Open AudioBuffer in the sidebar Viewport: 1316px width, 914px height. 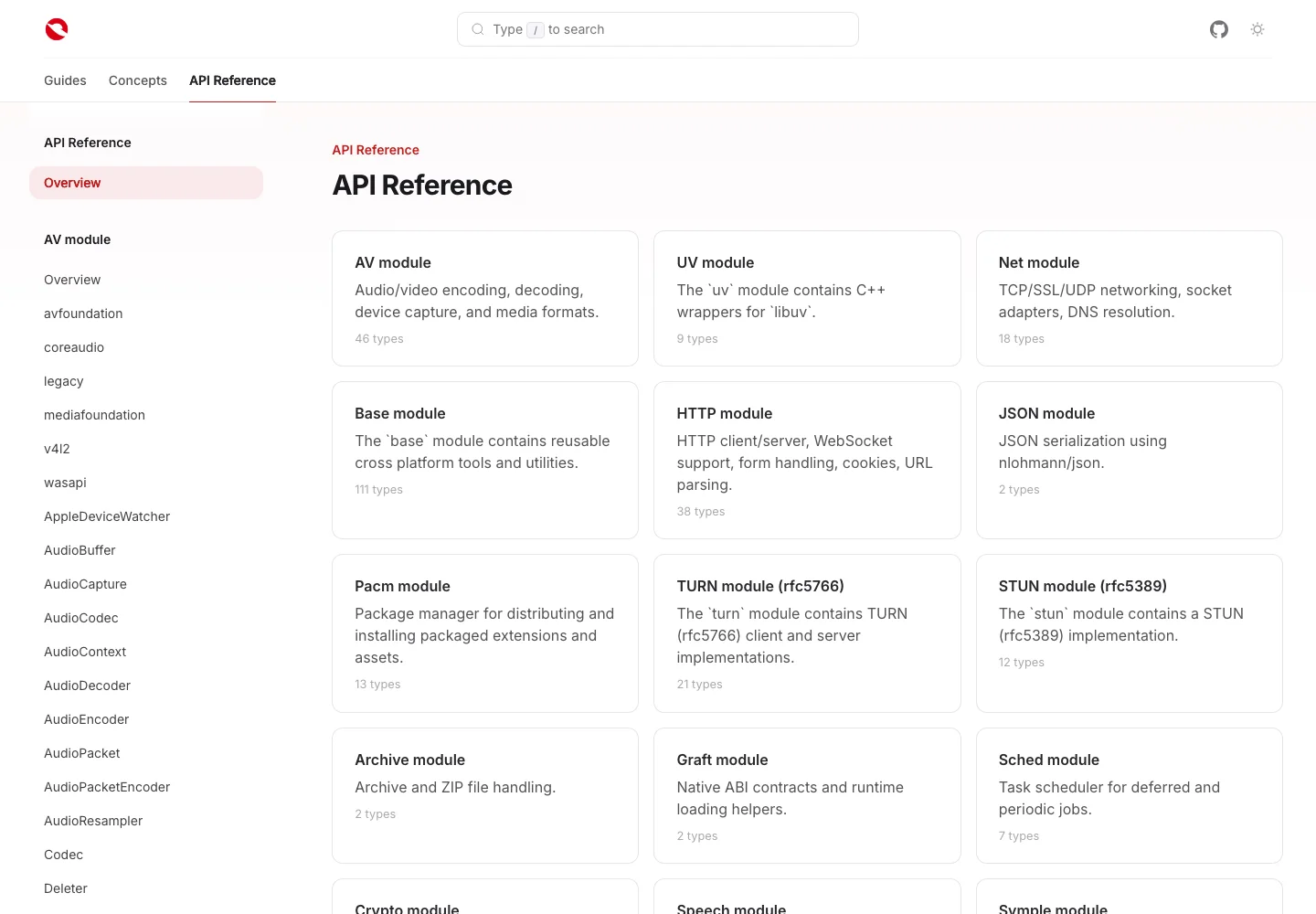coord(80,550)
